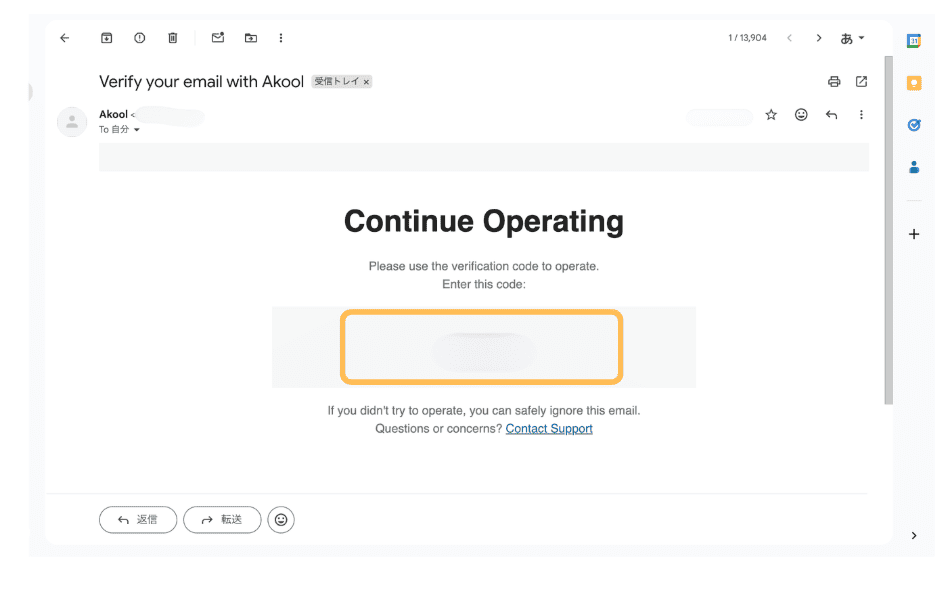948x592 pixels.
Task: Open the Move to folder icon
Action: tap(251, 38)
